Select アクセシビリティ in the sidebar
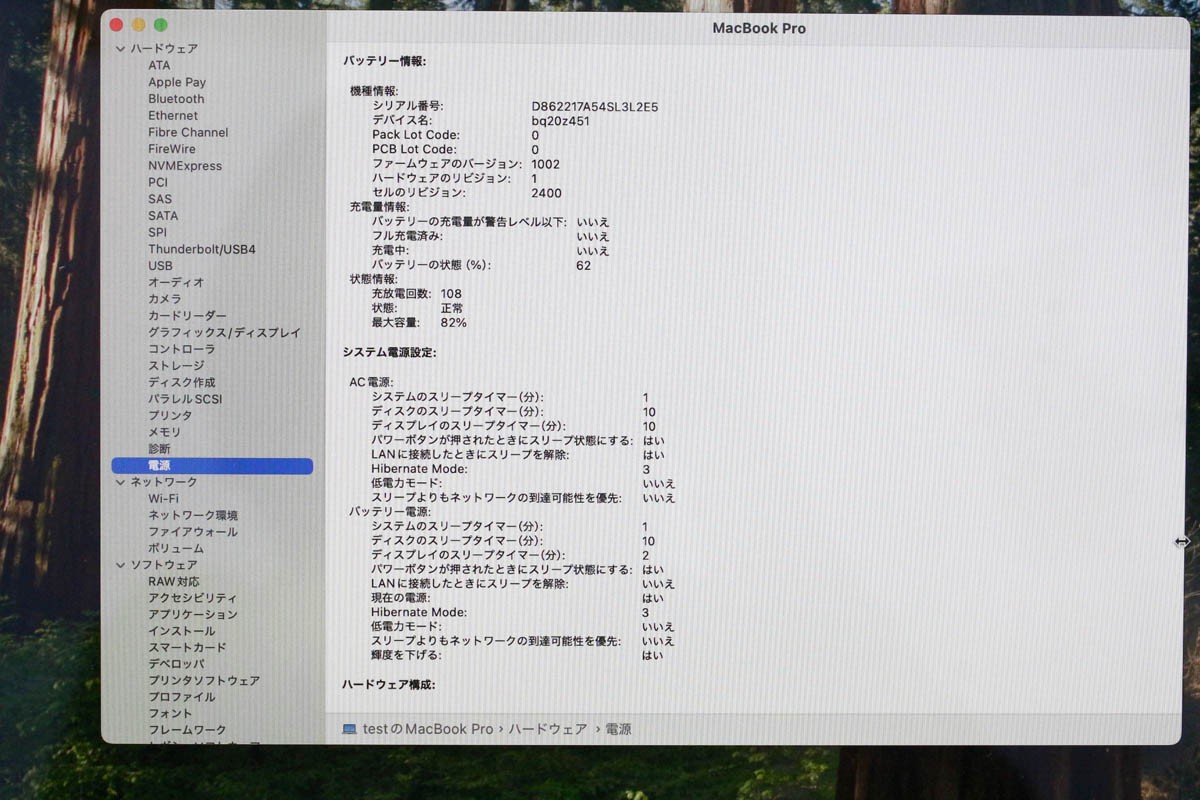 pyautogui.click(x=193, y=598)
